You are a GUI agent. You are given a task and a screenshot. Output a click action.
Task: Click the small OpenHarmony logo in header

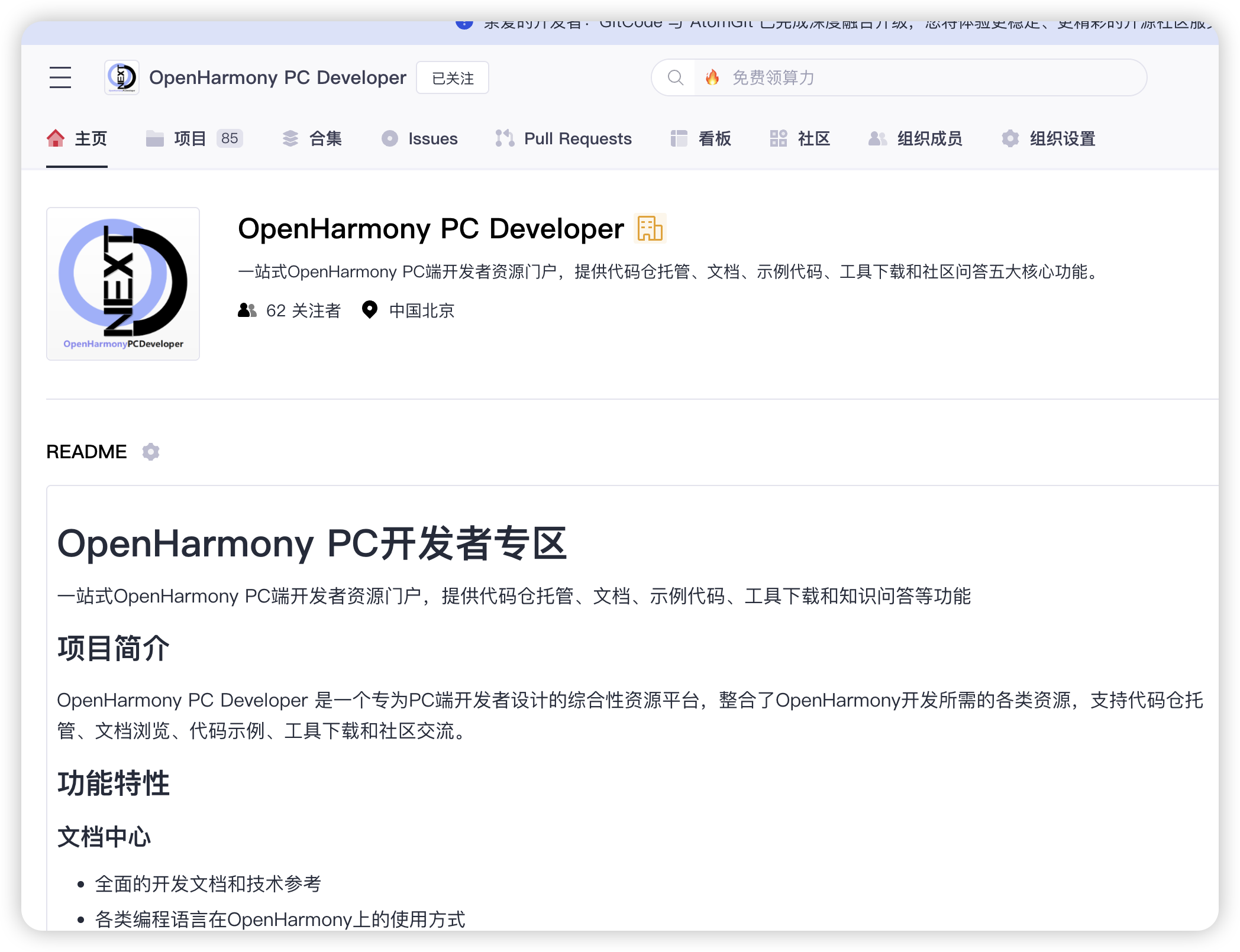[122, 77]
